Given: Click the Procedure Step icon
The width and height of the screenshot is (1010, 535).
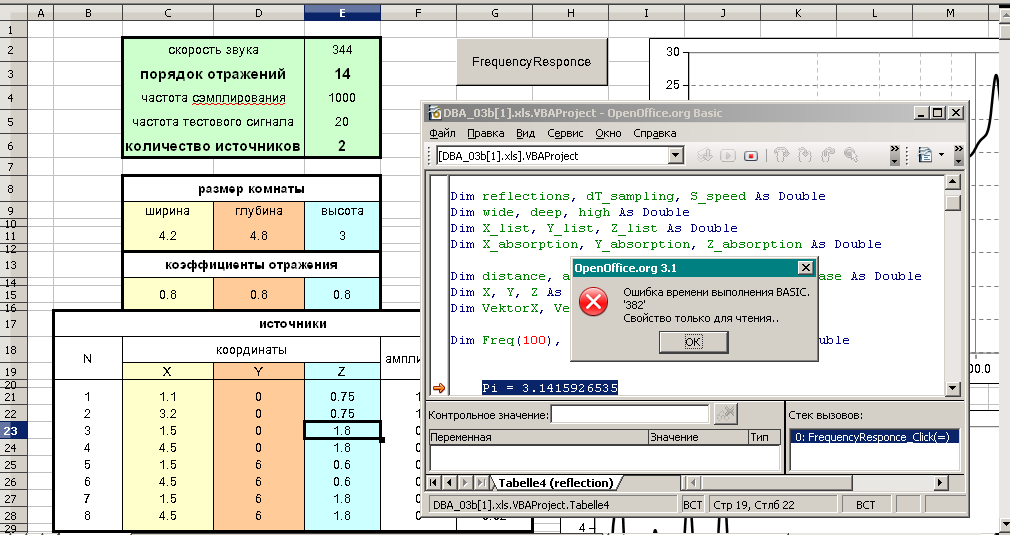Looking at the screenshot, I should 781,155.
